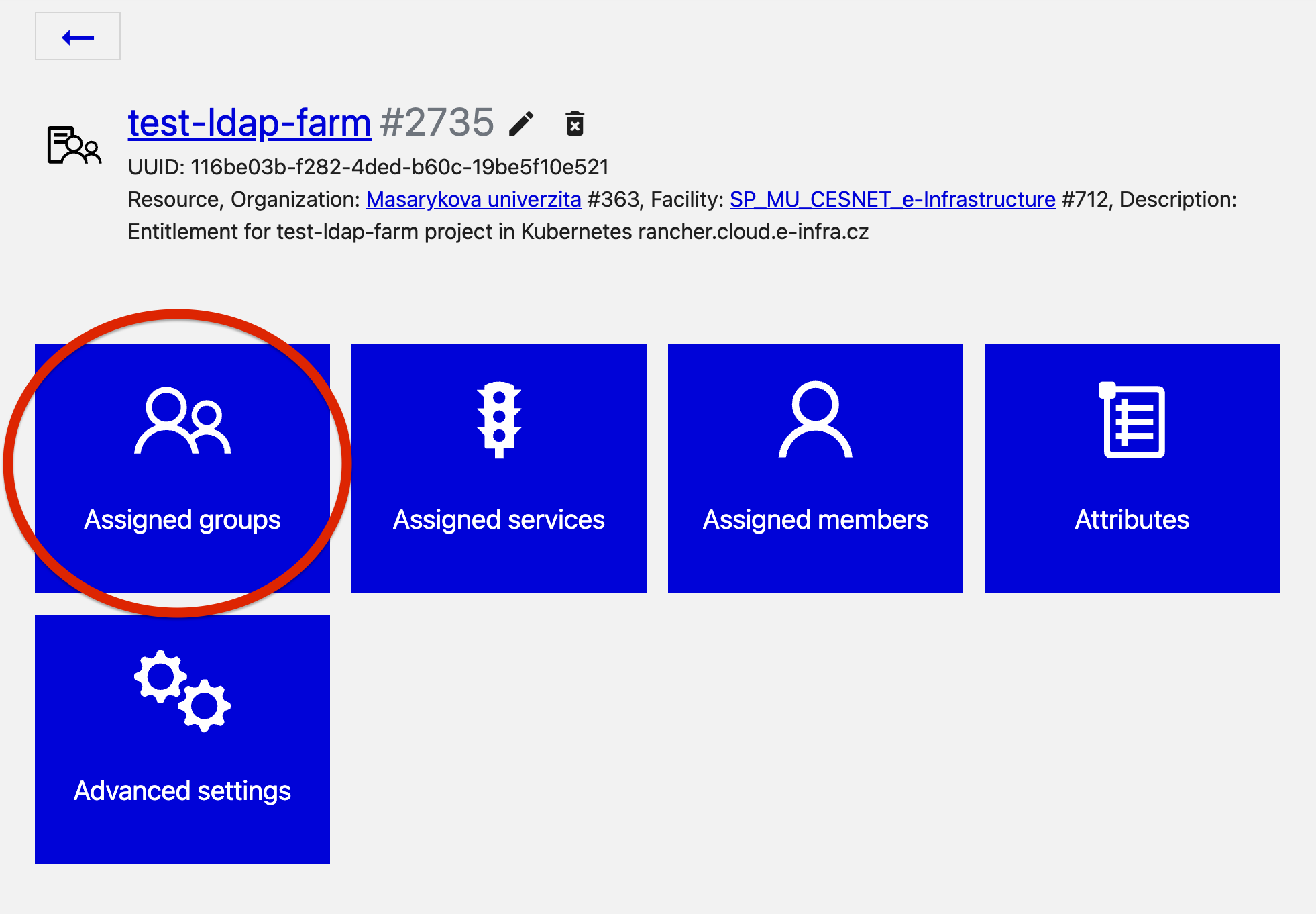The image size is (1316, 914).
Task: Click the Entitlement description text
Action: click(x=498, y=232)
